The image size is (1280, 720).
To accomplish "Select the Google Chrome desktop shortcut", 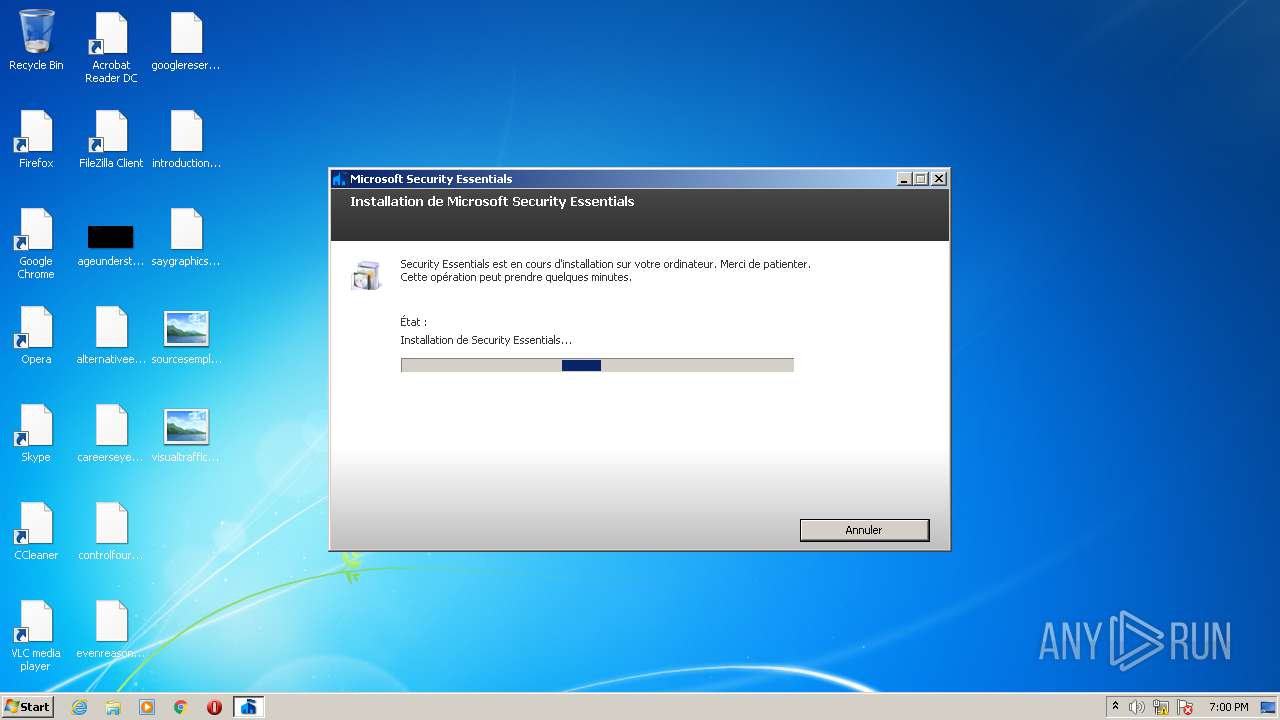I will point(36,244).
